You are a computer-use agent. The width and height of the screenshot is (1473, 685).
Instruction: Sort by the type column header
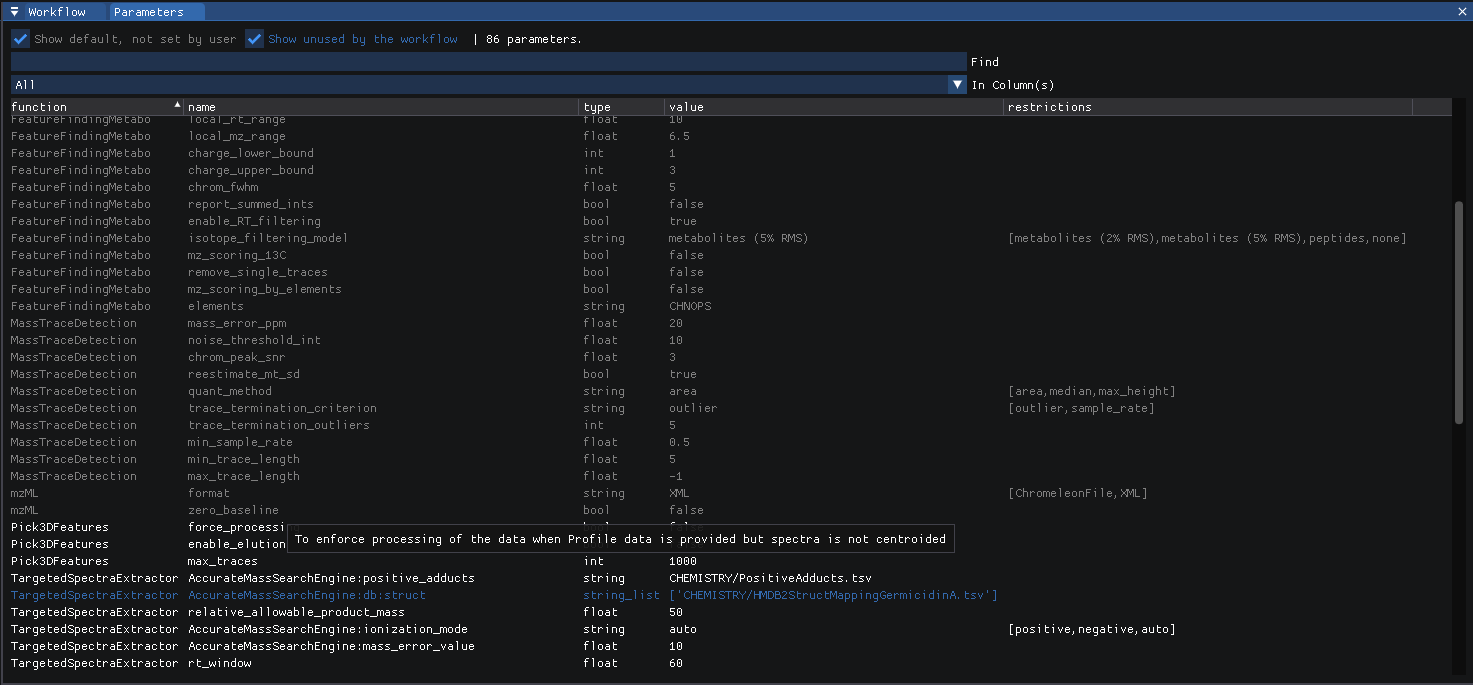(623, 107)
